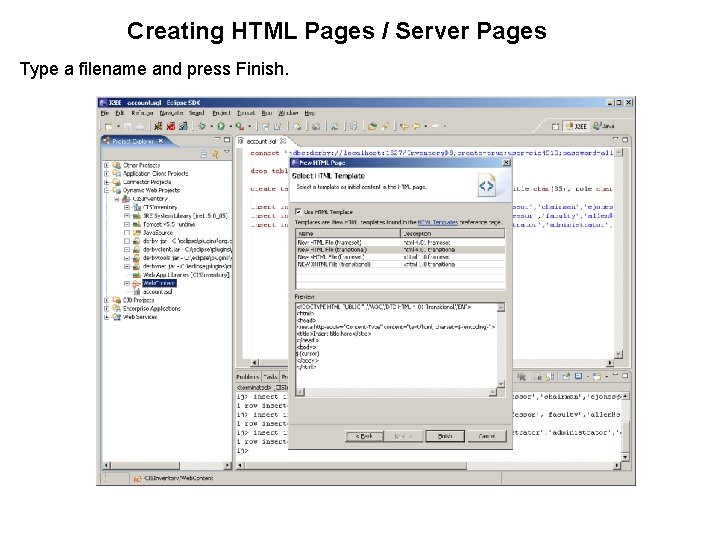This screenshot has width=720, height=540.
Task: Click Project Explorer horizontal scrollbar
Action: coord(167,465)
